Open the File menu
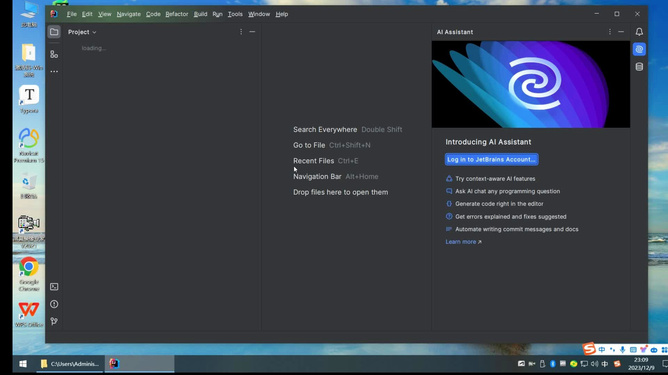 pyautogui.click(x=72, y=14)
